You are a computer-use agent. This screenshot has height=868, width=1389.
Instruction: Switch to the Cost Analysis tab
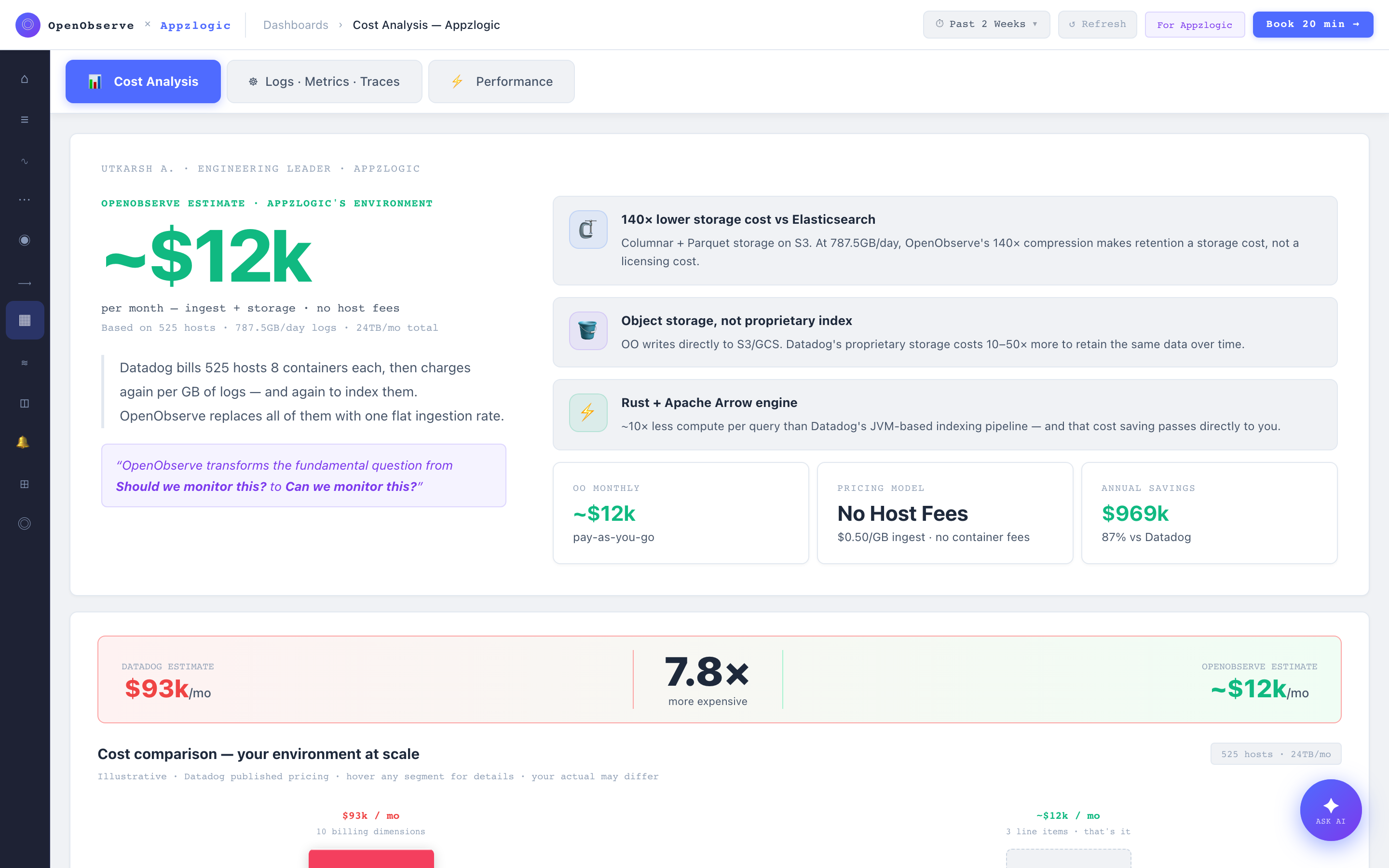click(143, 81)
